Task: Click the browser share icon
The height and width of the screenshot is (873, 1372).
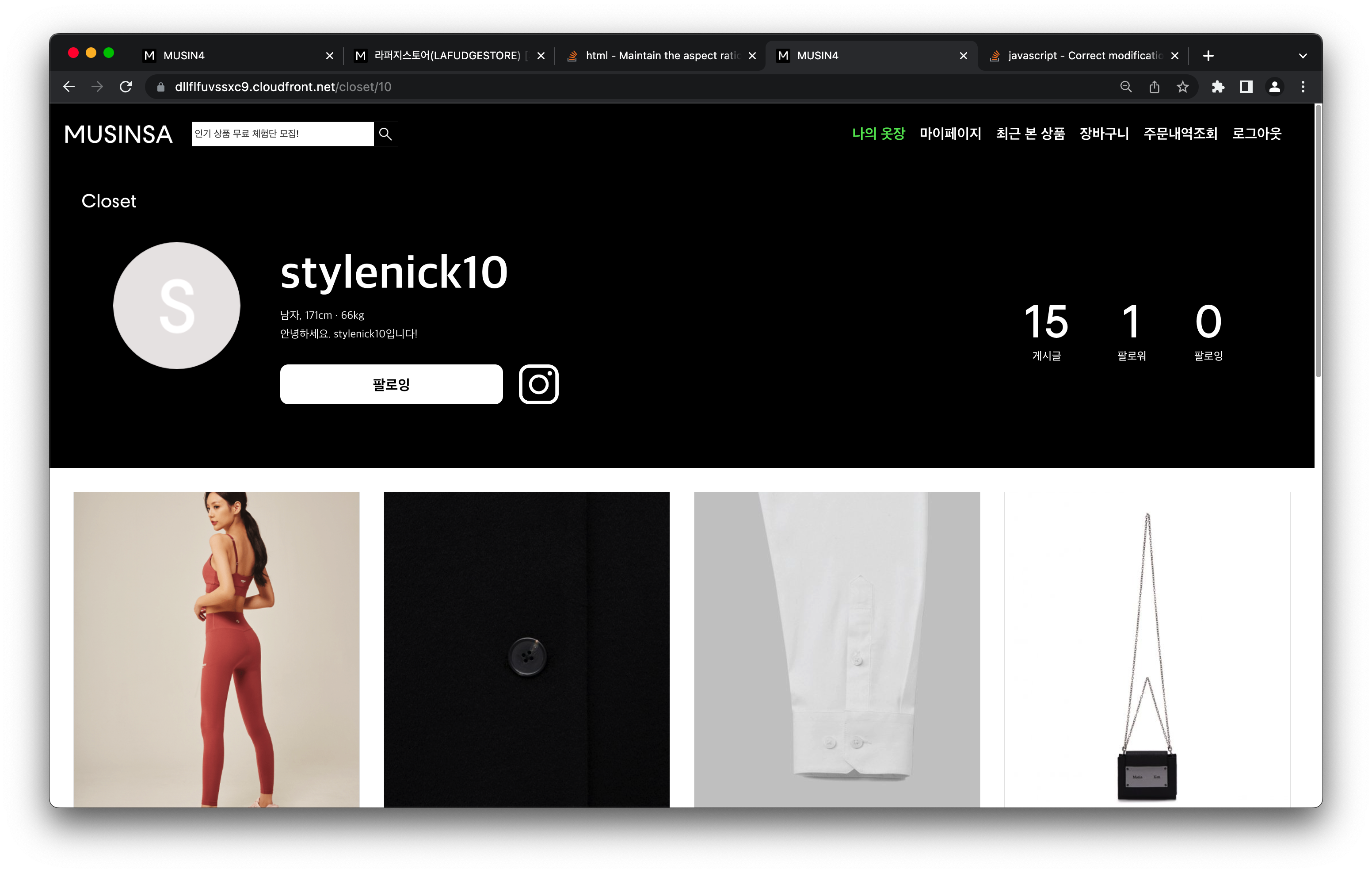Action: 1155,87
